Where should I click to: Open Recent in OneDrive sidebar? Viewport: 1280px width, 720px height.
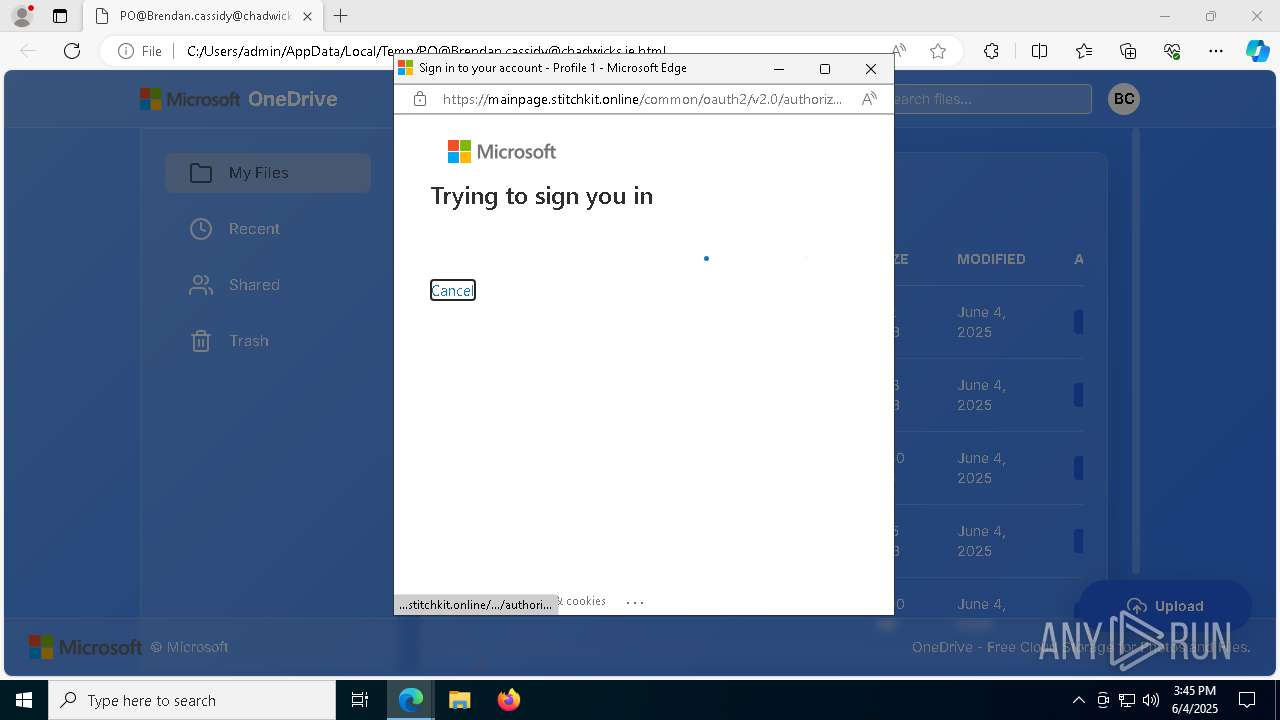268,229
